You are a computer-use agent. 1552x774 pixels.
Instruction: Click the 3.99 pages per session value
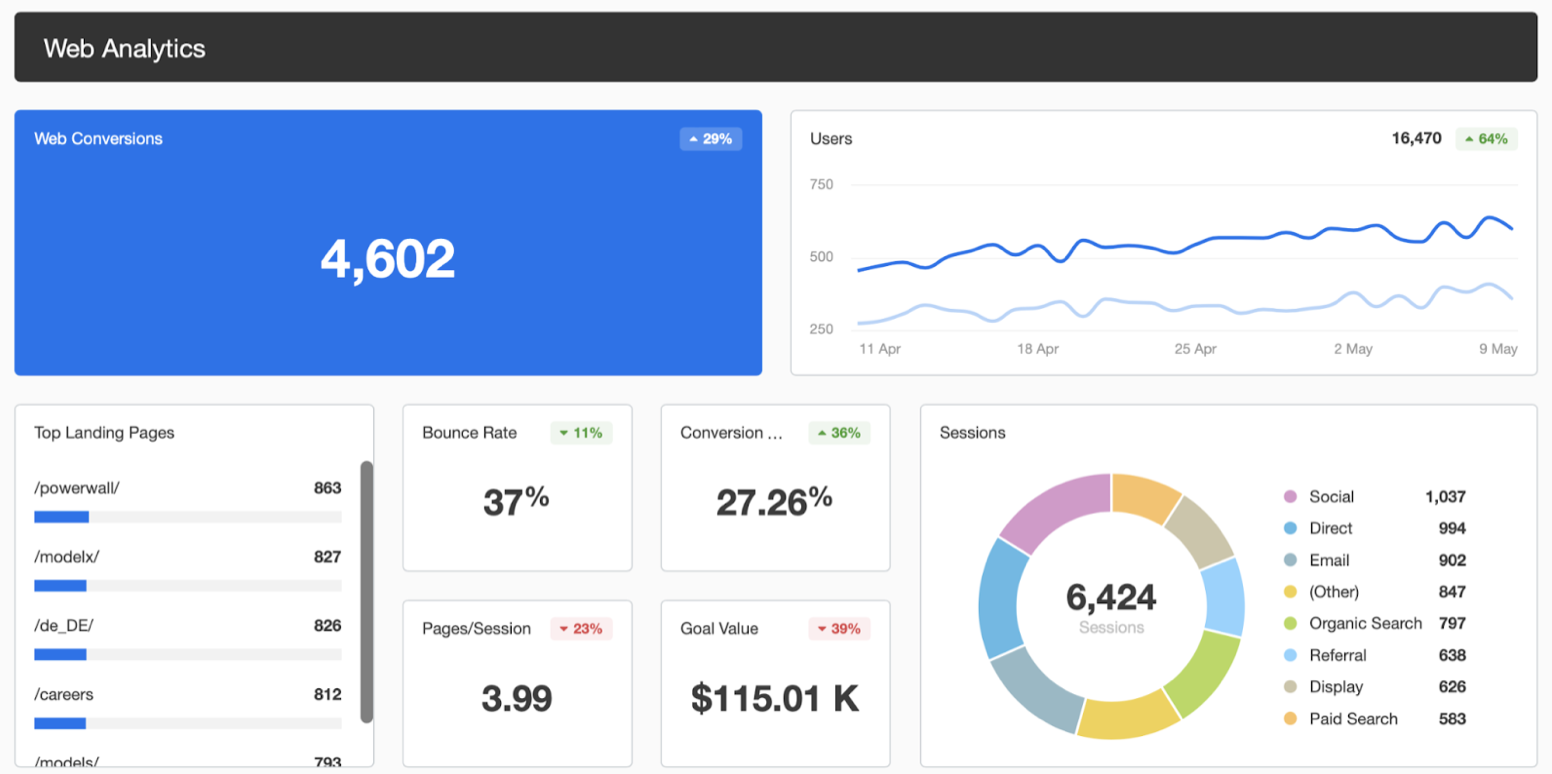click(516, 698)
